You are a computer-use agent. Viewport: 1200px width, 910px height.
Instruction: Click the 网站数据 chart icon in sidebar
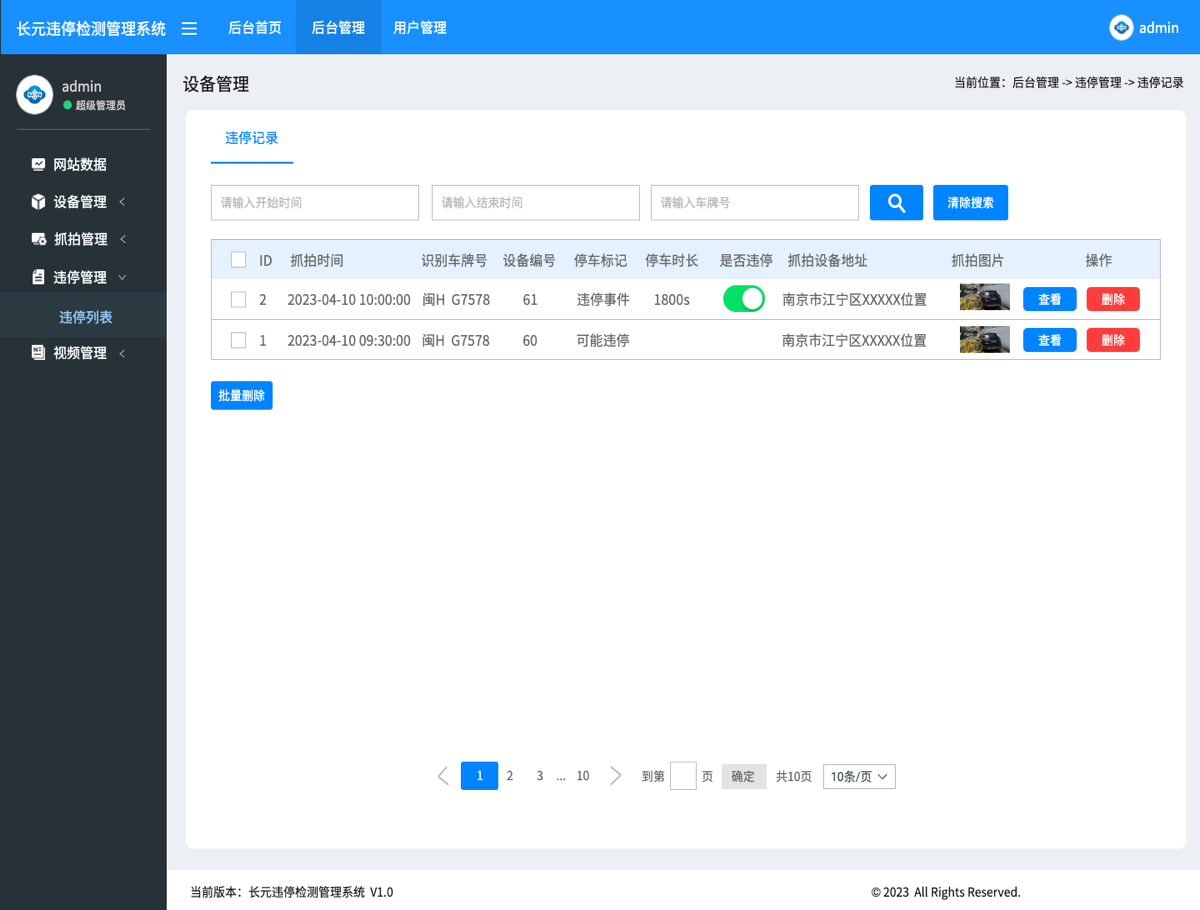(38, 164)
